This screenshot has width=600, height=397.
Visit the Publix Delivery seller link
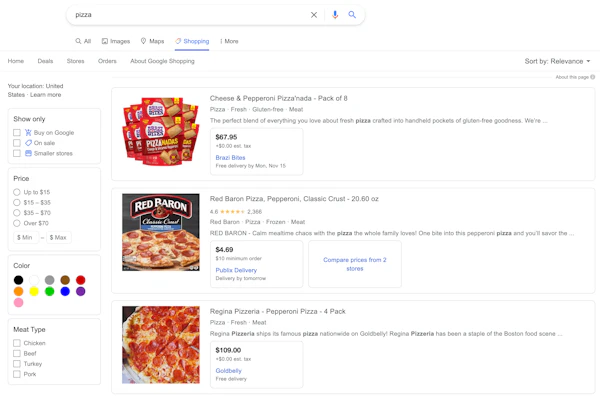(x=236, y=270)
